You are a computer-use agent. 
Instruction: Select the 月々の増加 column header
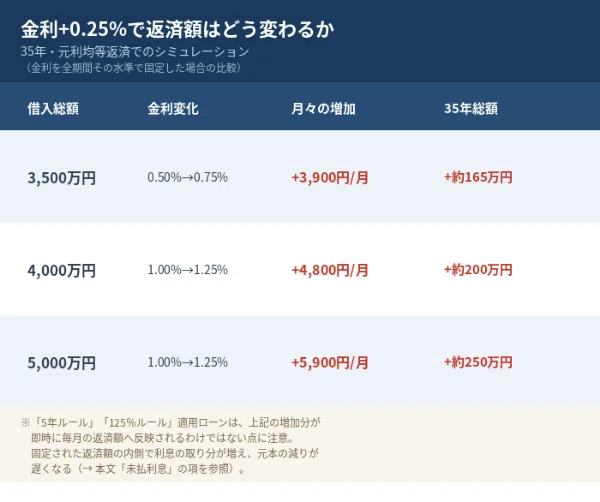point(323,109)
